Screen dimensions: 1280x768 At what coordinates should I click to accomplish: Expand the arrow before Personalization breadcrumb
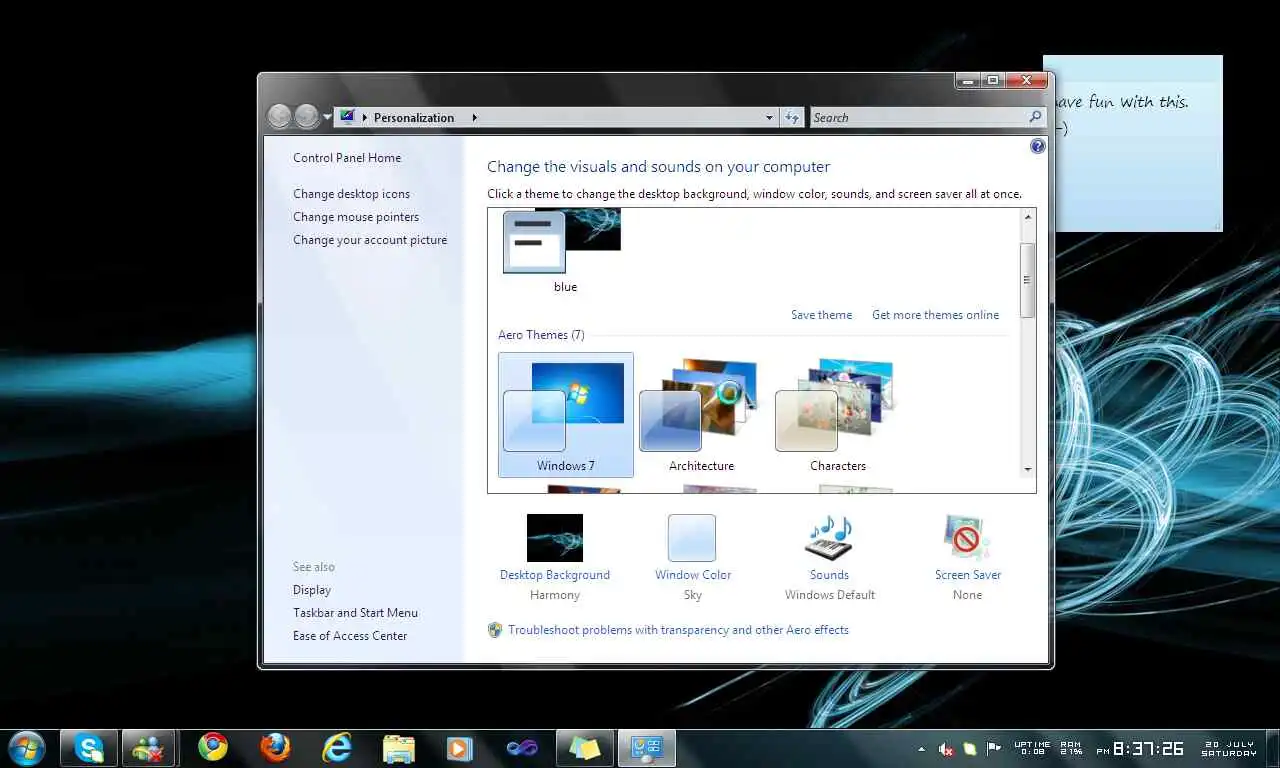point(365,118)
